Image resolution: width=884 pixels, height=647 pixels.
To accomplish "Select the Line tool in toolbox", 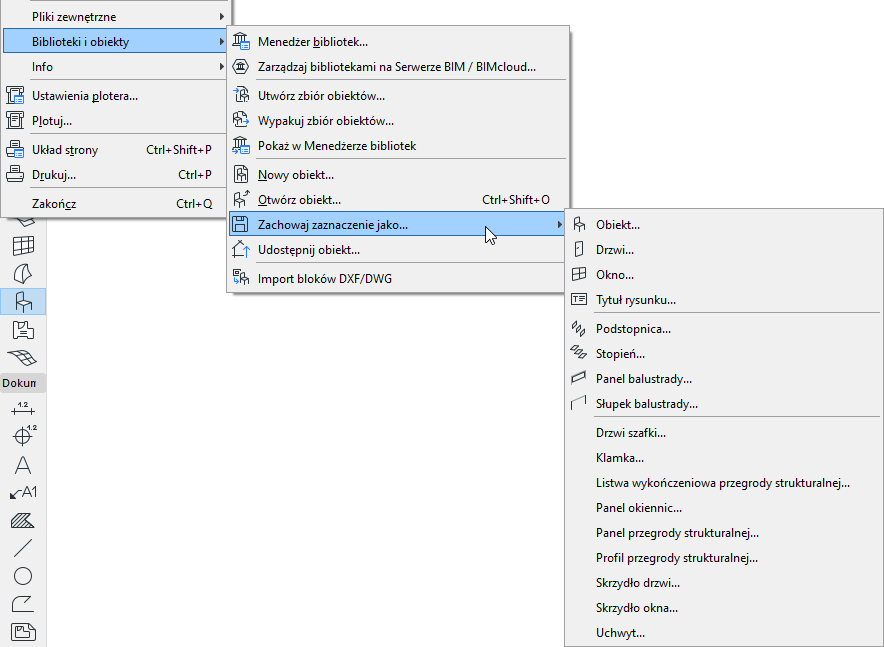I will (x=23, y=548).
